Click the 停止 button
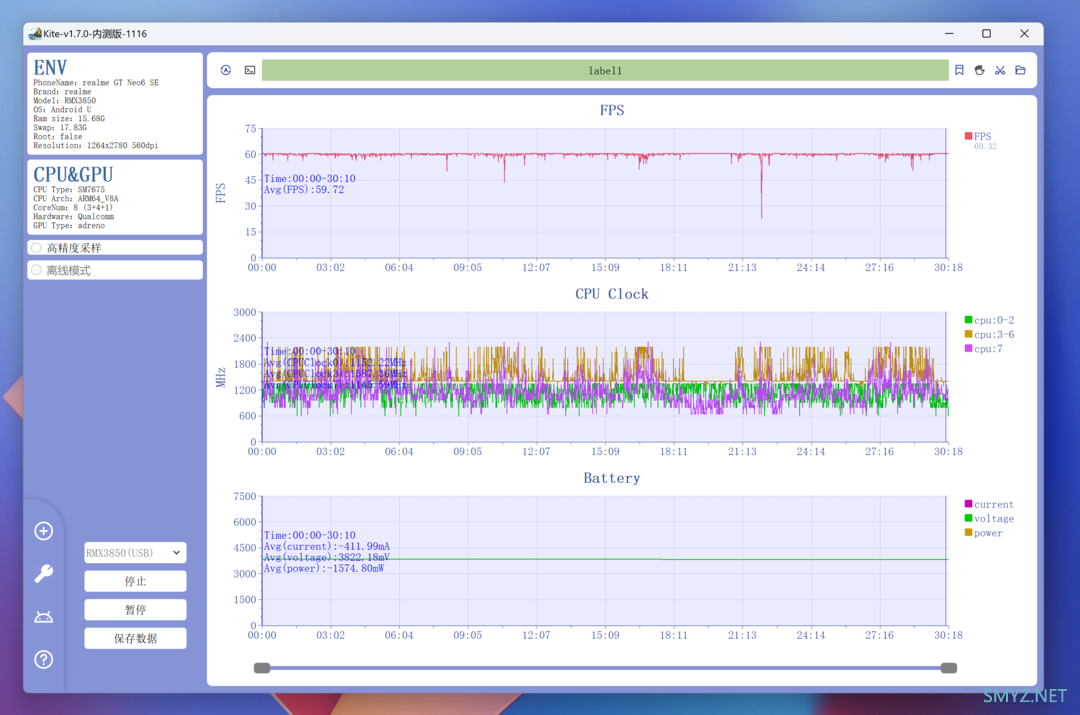The width and height of the screenshot is (1080, 715). pyautogui.click(x=135, y=581)
